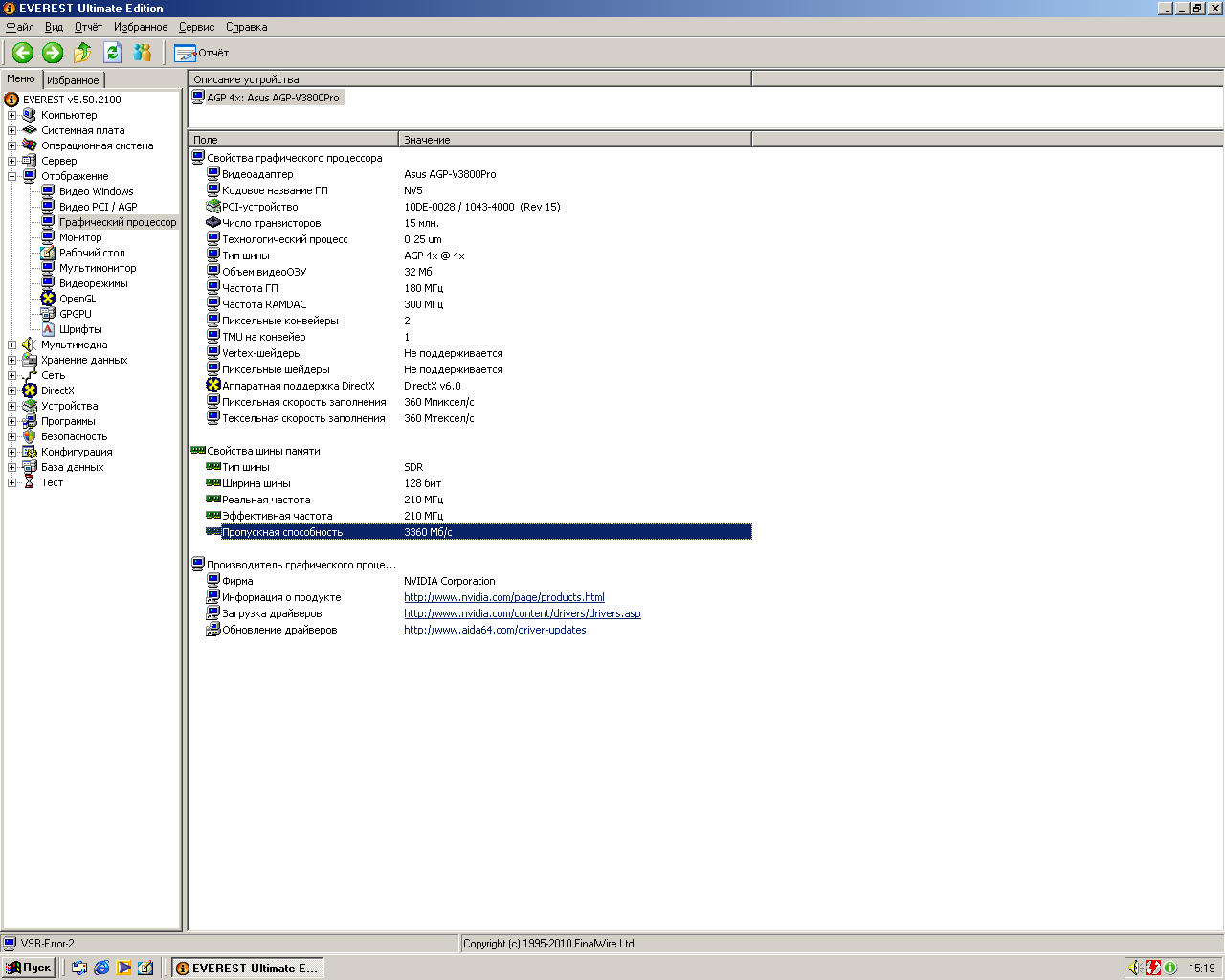
Task: Open the Users toolbar icon
Action: tap(143, 53)
